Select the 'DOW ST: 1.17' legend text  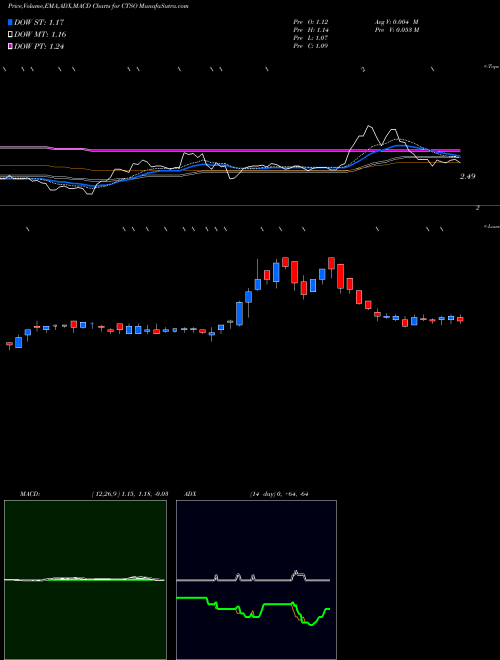pyautogui.click(x=39, y=22)
